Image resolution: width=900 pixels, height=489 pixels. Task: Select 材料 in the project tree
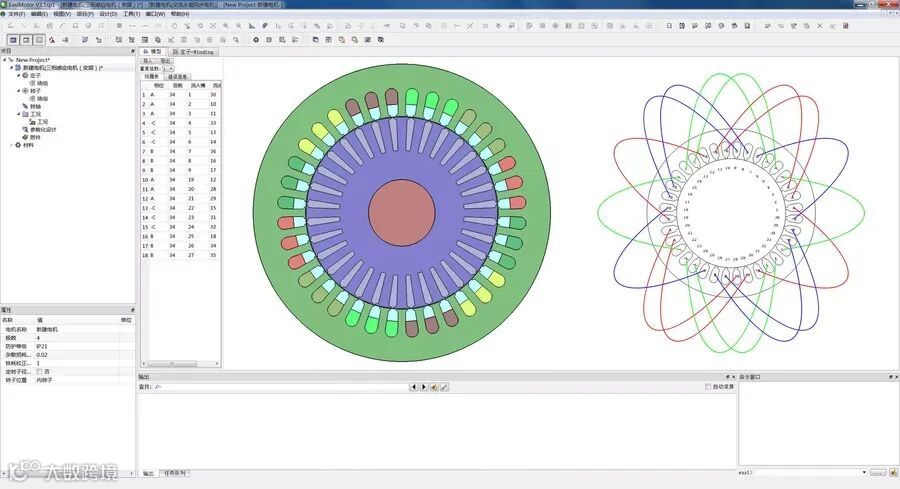click(28, 145)
